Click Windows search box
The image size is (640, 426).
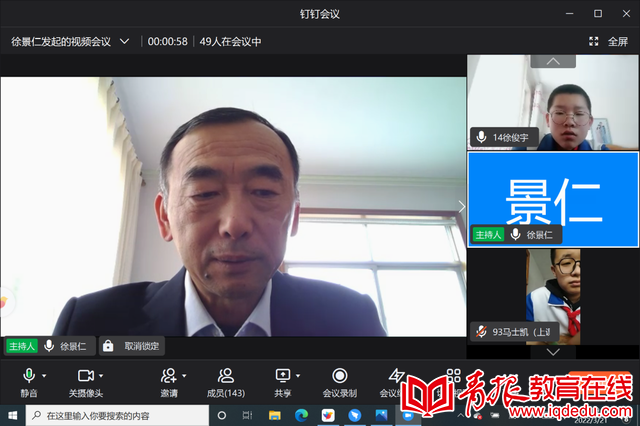pos(117,415)
